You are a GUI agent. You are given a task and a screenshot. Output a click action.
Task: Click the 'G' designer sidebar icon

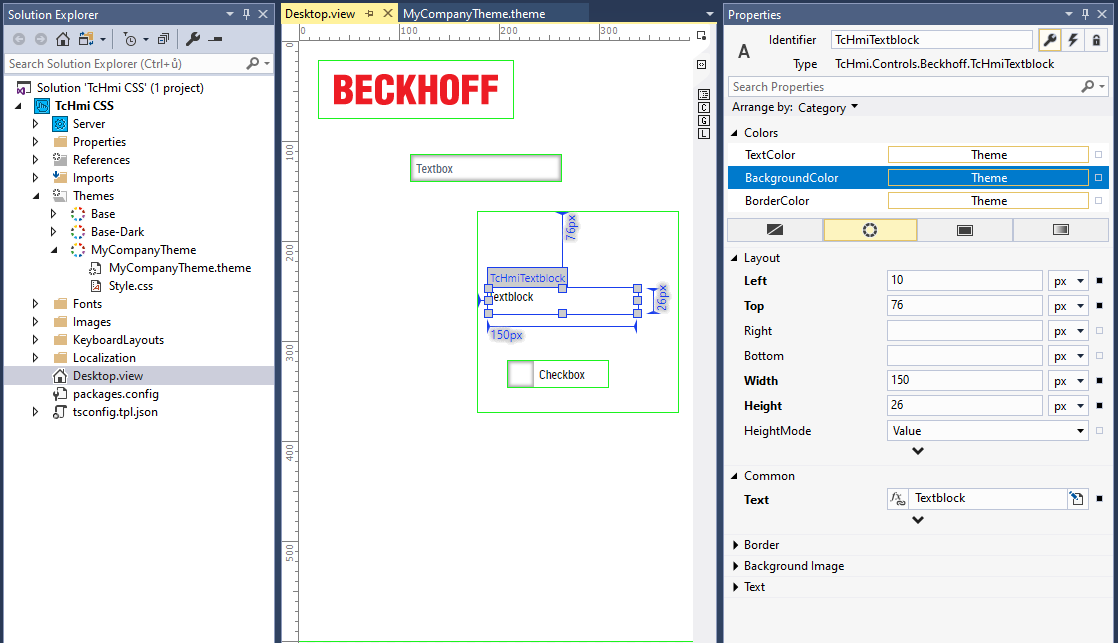coord(704,120)
